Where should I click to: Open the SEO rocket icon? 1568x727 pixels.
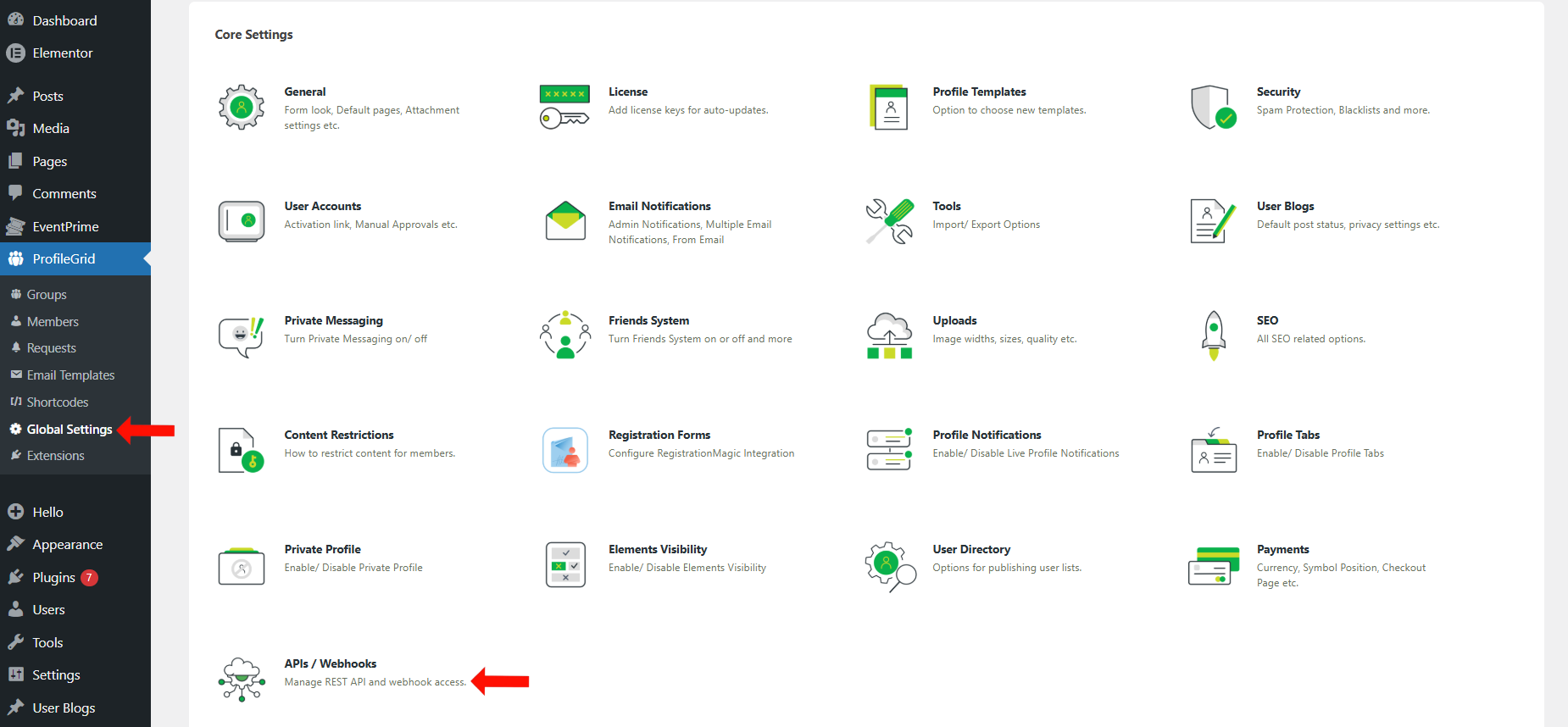1214,336
